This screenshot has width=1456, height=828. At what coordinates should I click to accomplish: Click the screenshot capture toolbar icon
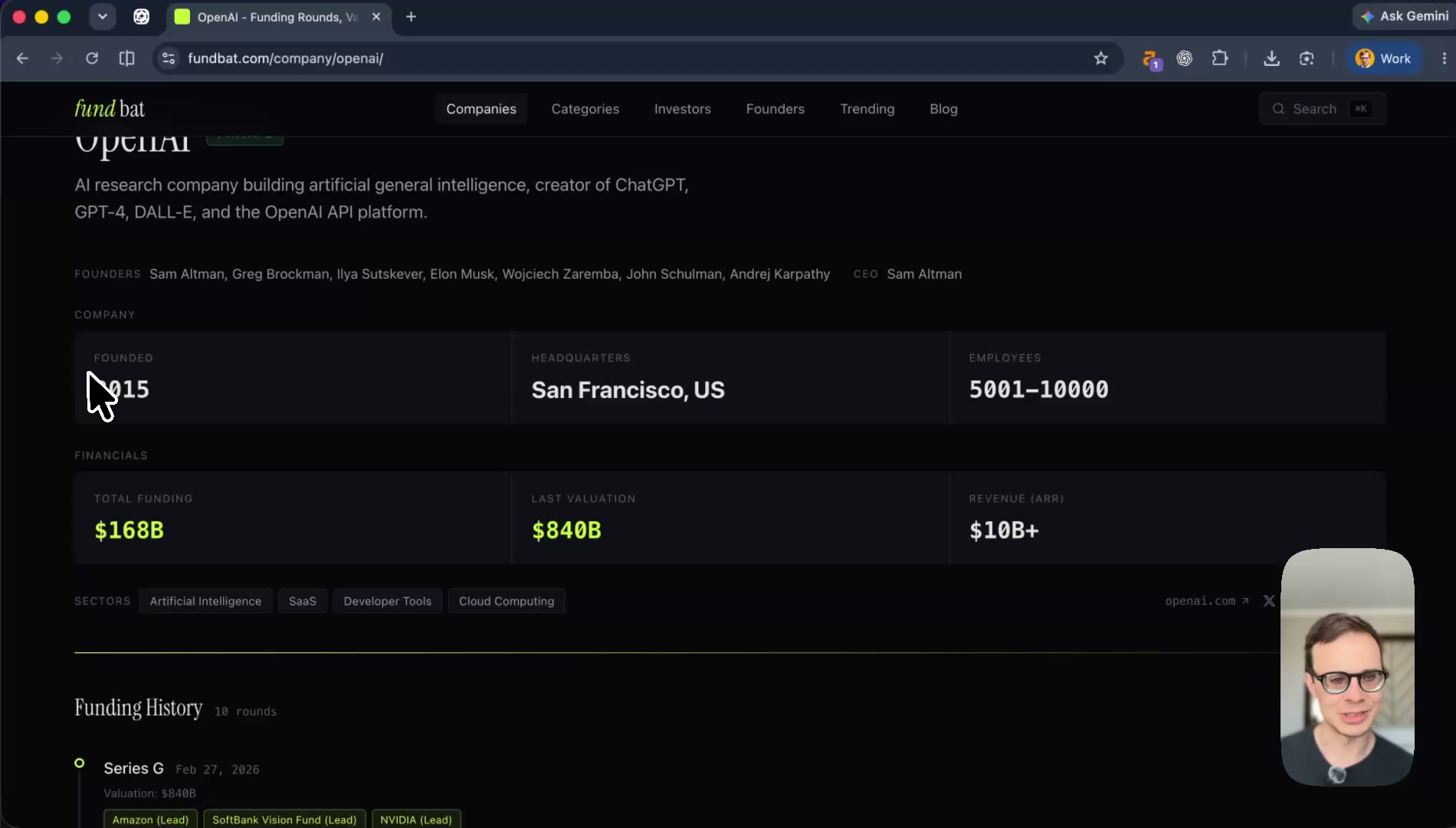click(1307, 58)
